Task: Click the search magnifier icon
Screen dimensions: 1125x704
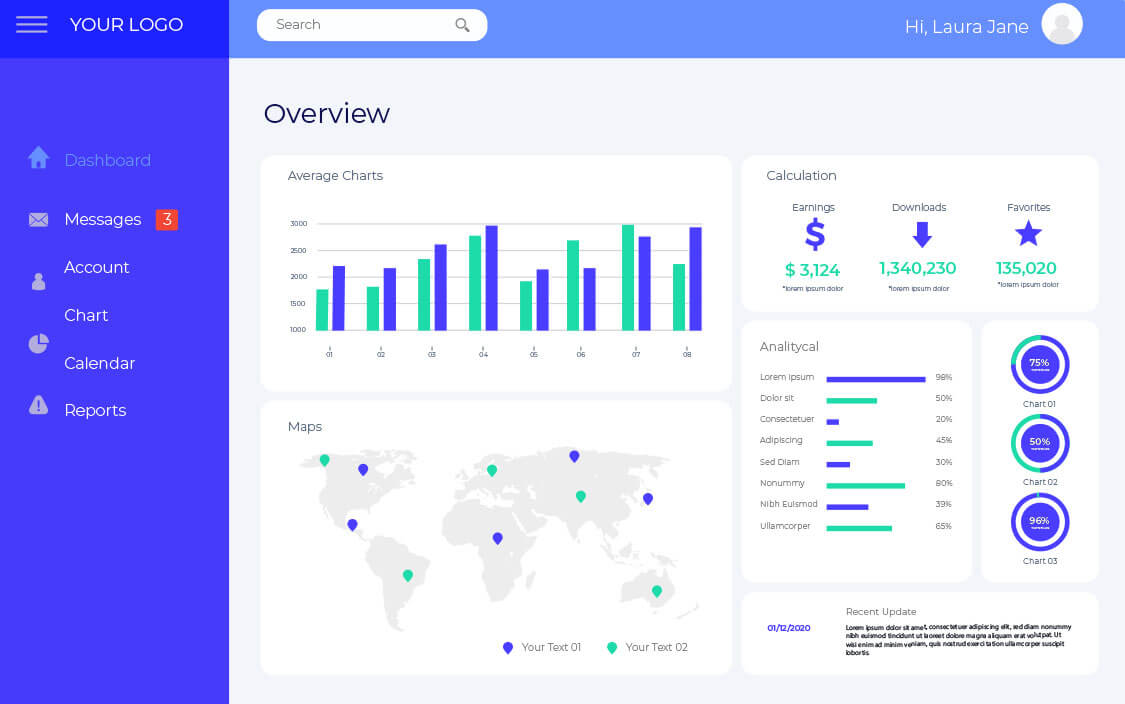Action: point(461,24)
